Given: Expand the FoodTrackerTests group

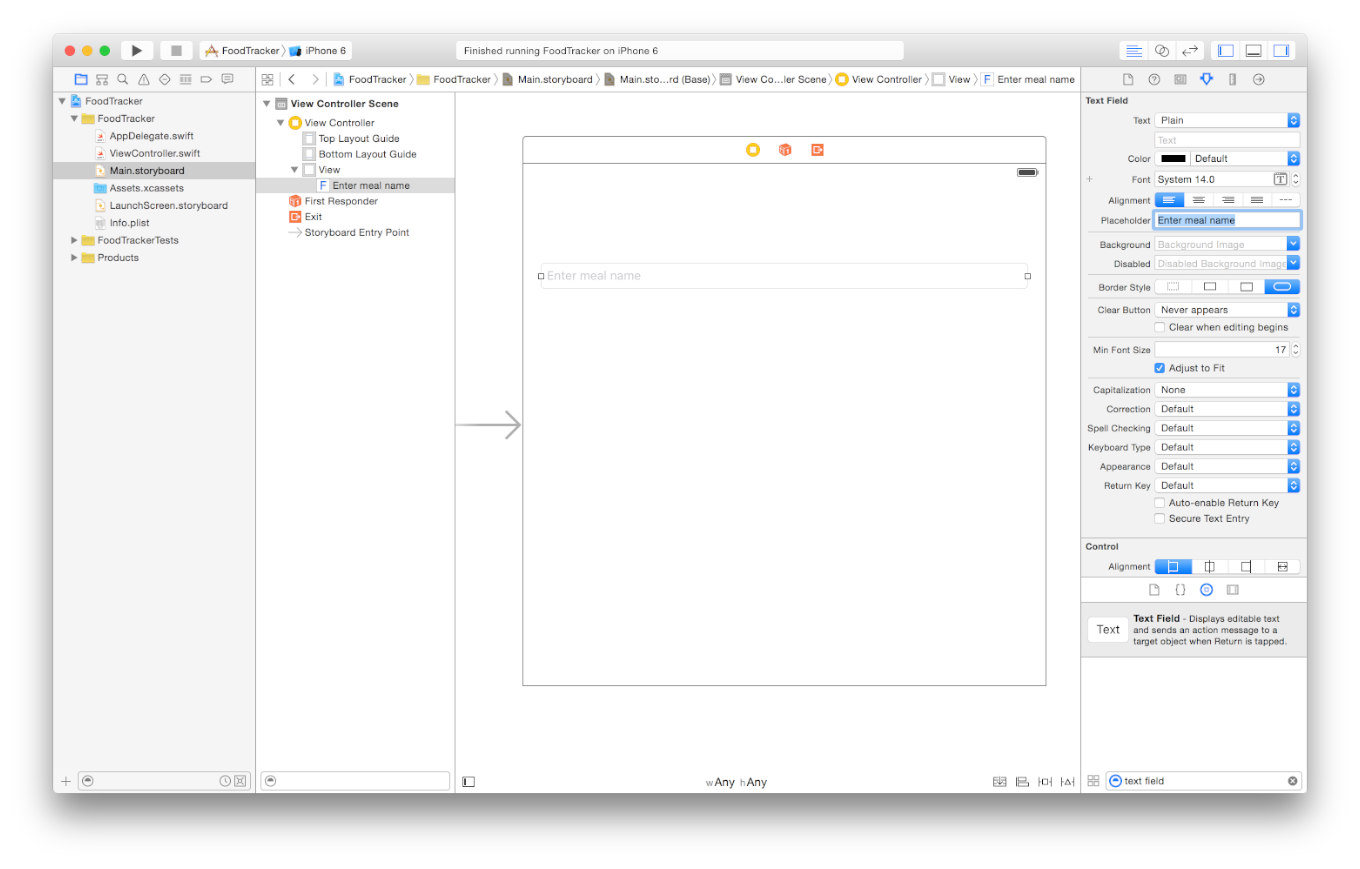Looking at the screenshot, I should coord(74,240).
